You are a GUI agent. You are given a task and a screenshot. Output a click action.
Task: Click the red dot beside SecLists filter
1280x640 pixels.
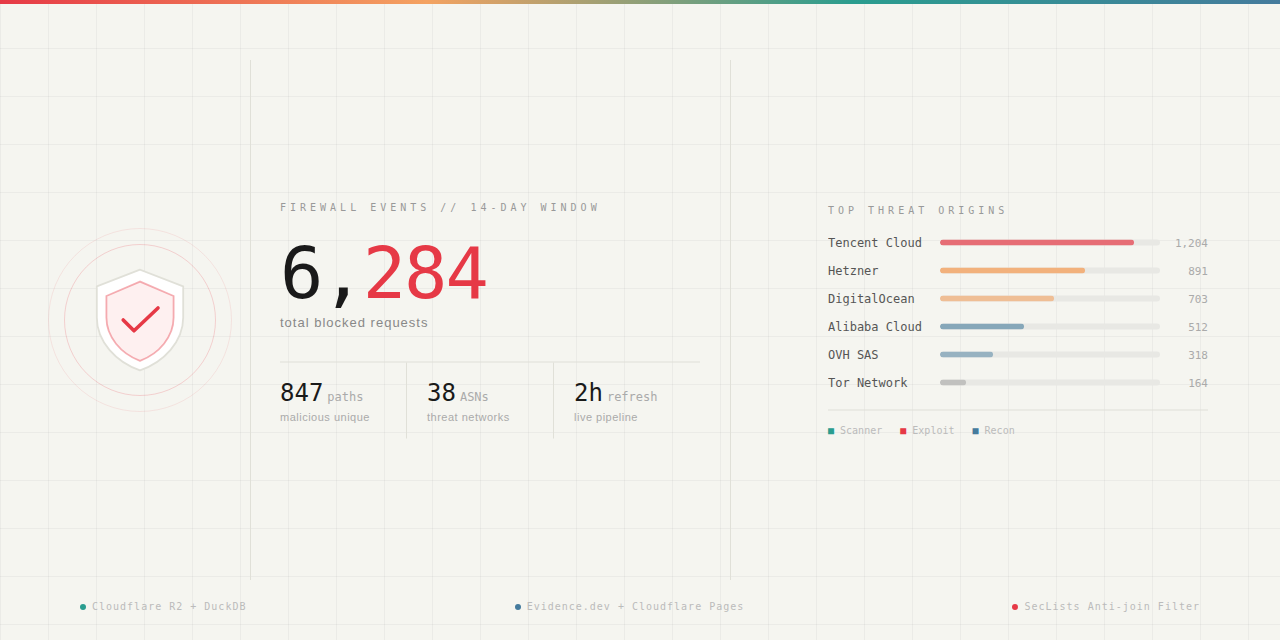[x=1013, y=606]
